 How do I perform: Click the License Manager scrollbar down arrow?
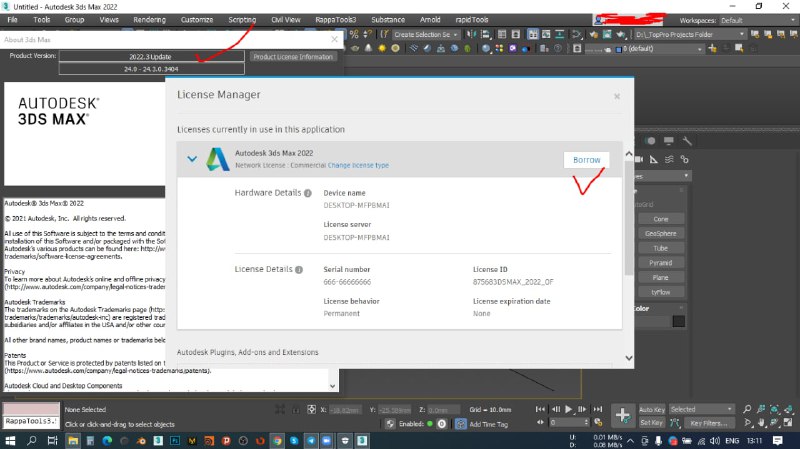tap(629, 358)
